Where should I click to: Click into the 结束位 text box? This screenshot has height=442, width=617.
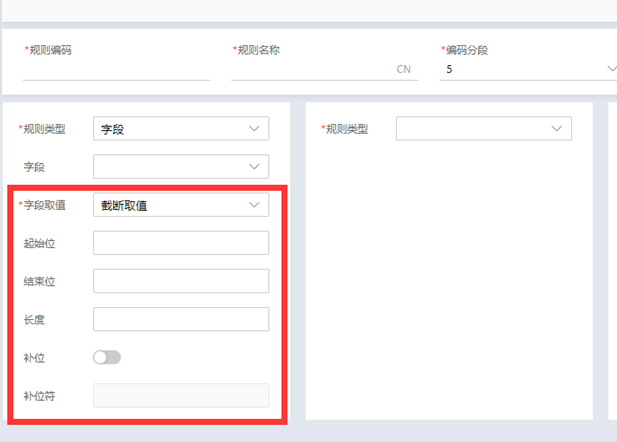tap(181, 281)
